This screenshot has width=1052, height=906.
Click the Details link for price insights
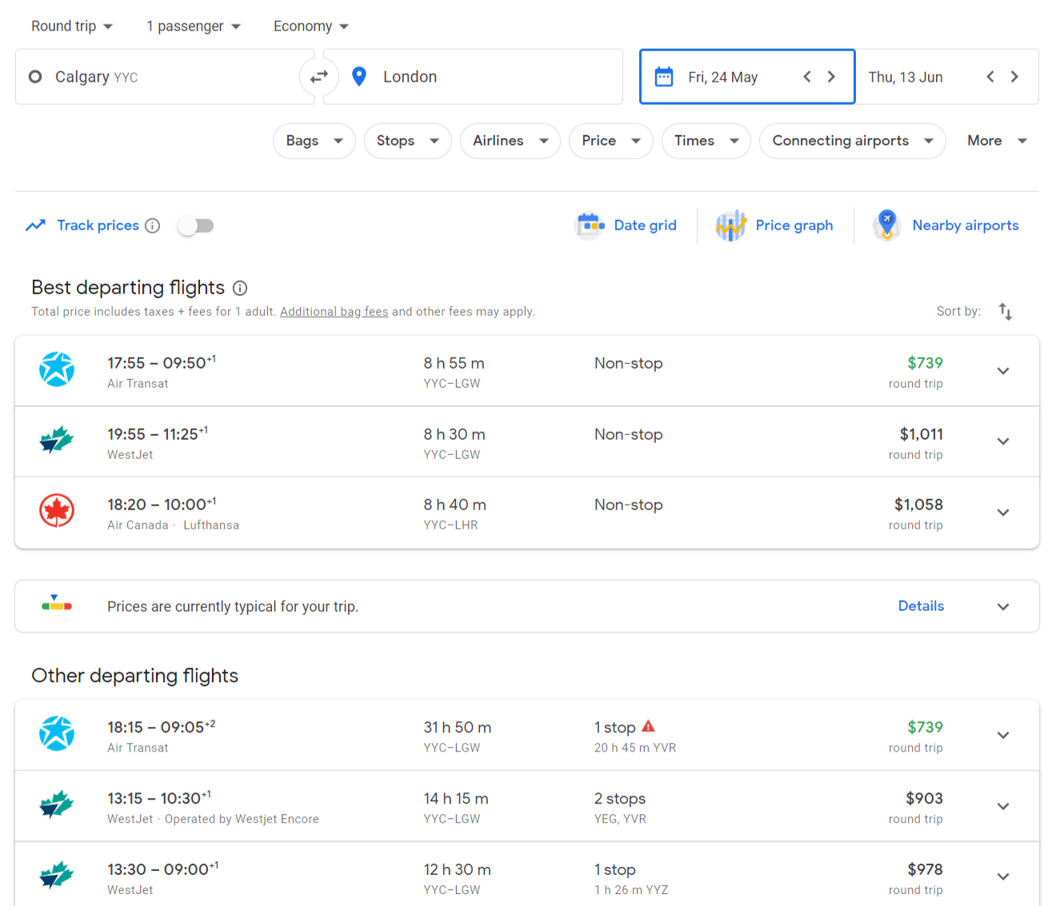920,606
